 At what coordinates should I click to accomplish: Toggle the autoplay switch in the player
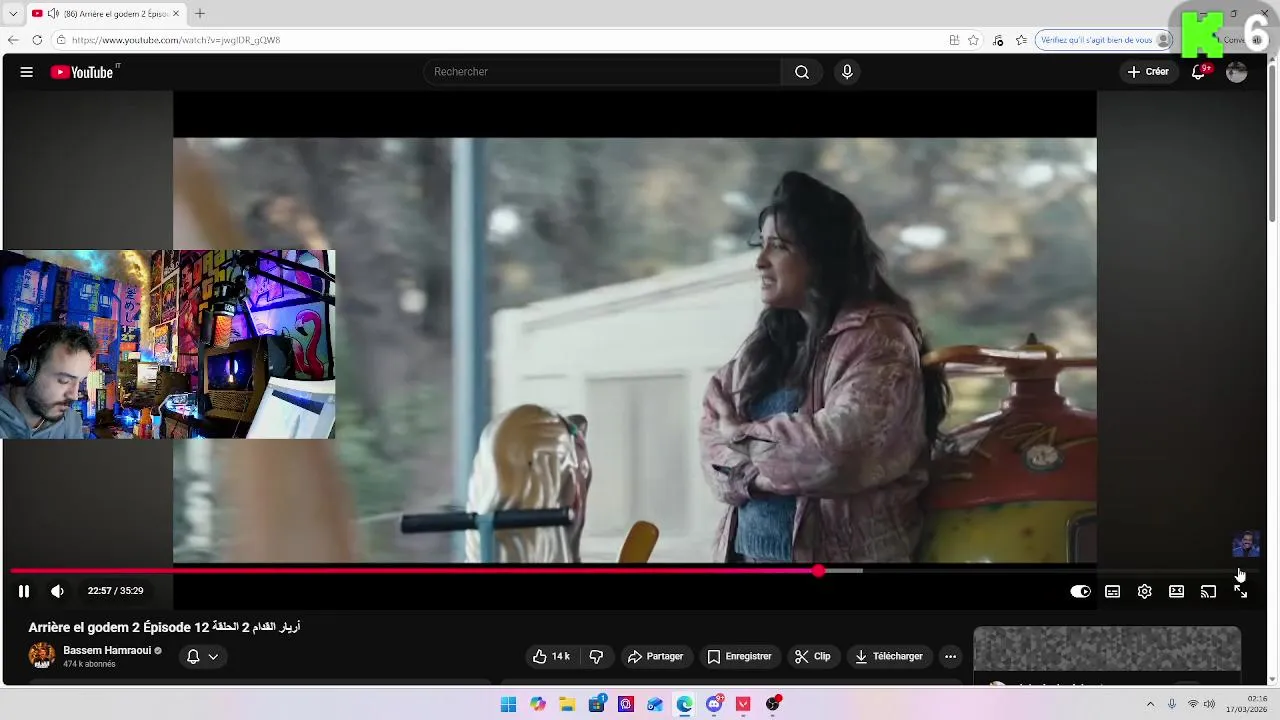(1080, 591)
